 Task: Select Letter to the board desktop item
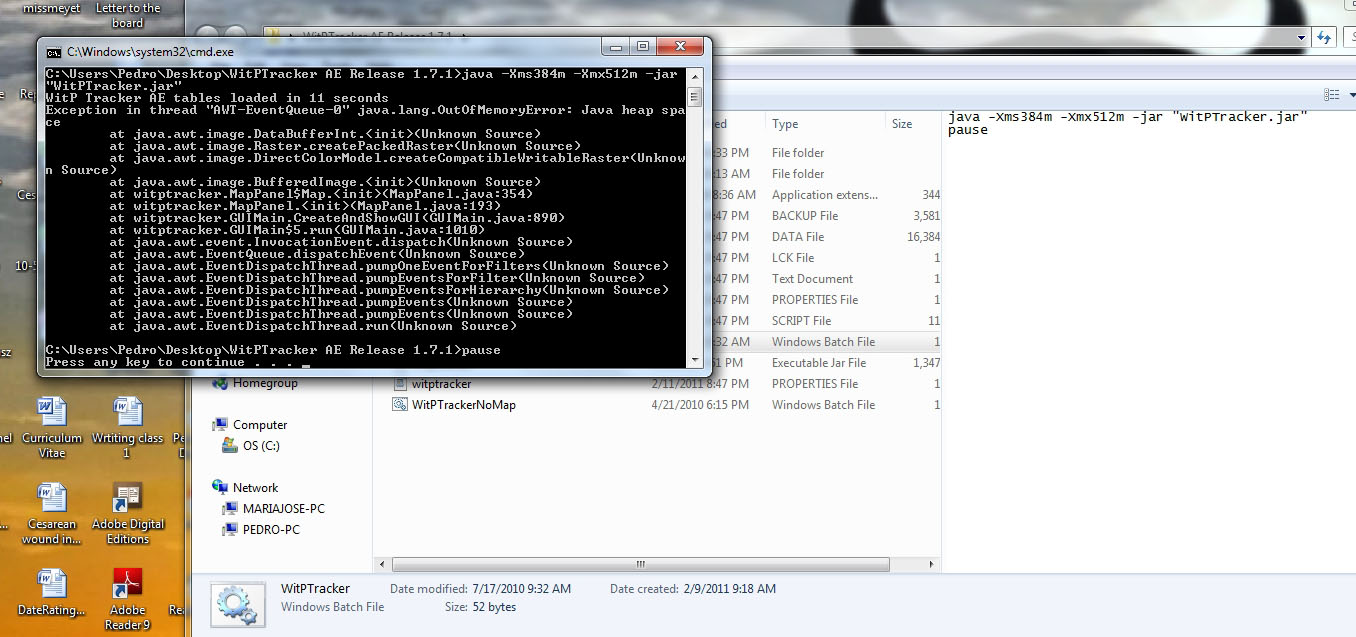point(127,15)
